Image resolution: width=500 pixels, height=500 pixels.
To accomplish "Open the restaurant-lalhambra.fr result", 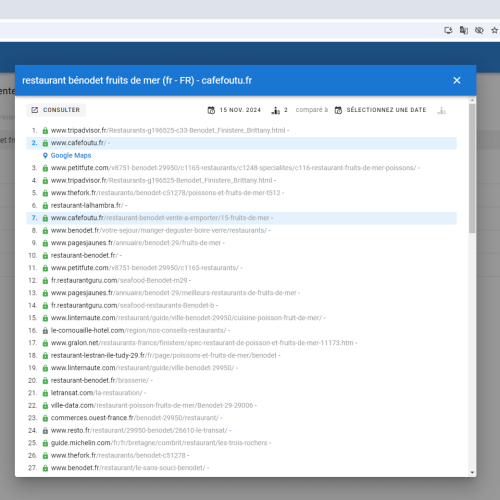I will coord(87,205).
